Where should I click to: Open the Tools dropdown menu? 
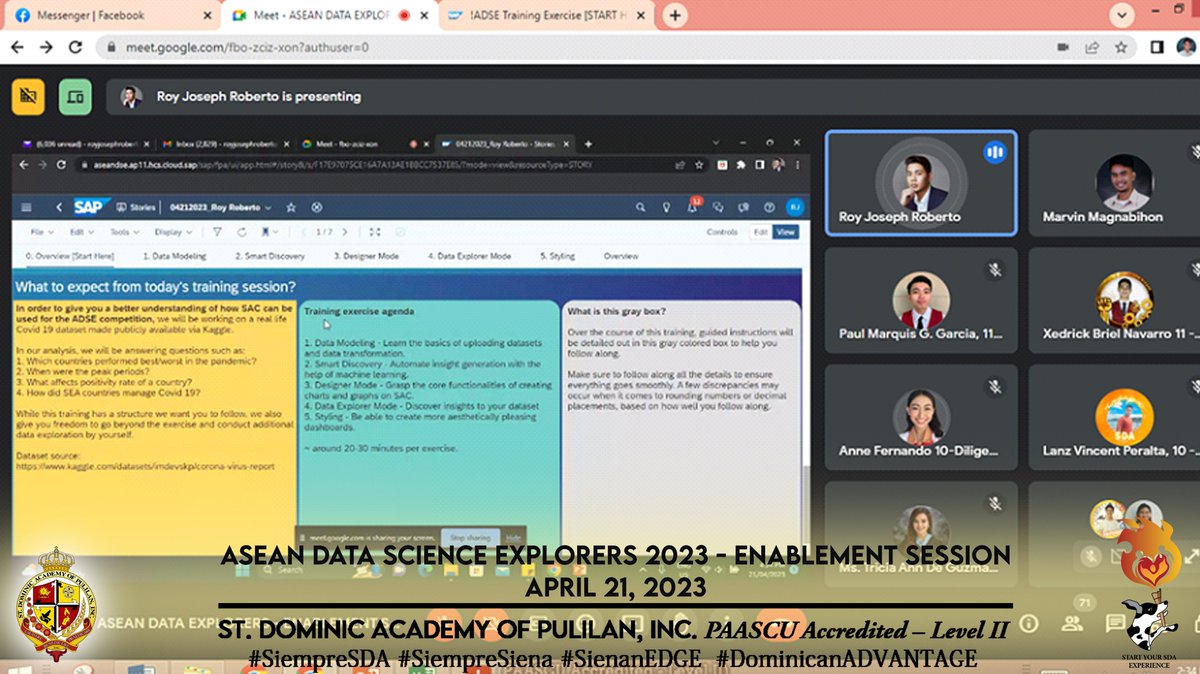click(125, 232)
